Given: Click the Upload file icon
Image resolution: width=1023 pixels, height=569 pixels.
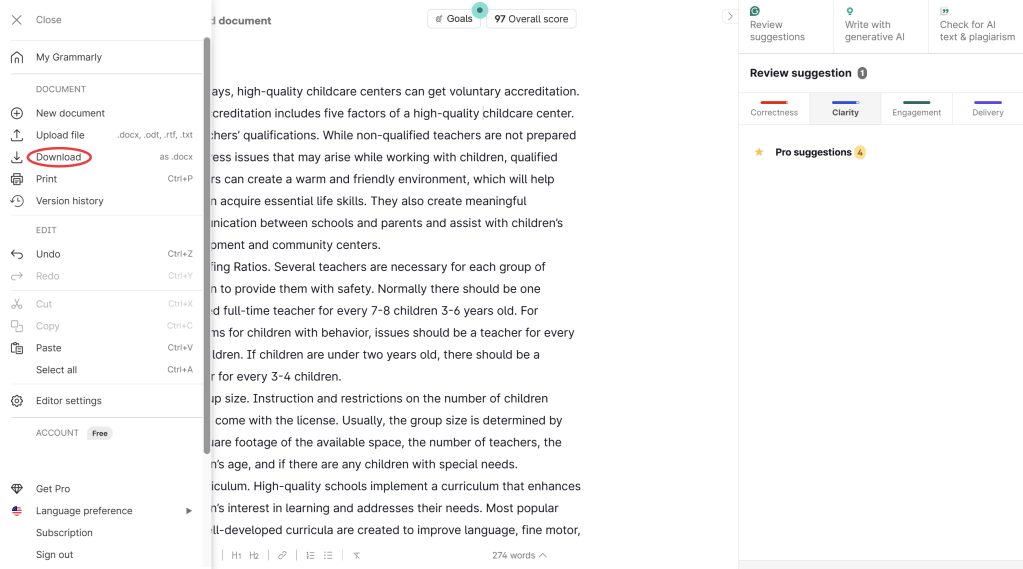Looking at the screenshot, I should [17, 135].
